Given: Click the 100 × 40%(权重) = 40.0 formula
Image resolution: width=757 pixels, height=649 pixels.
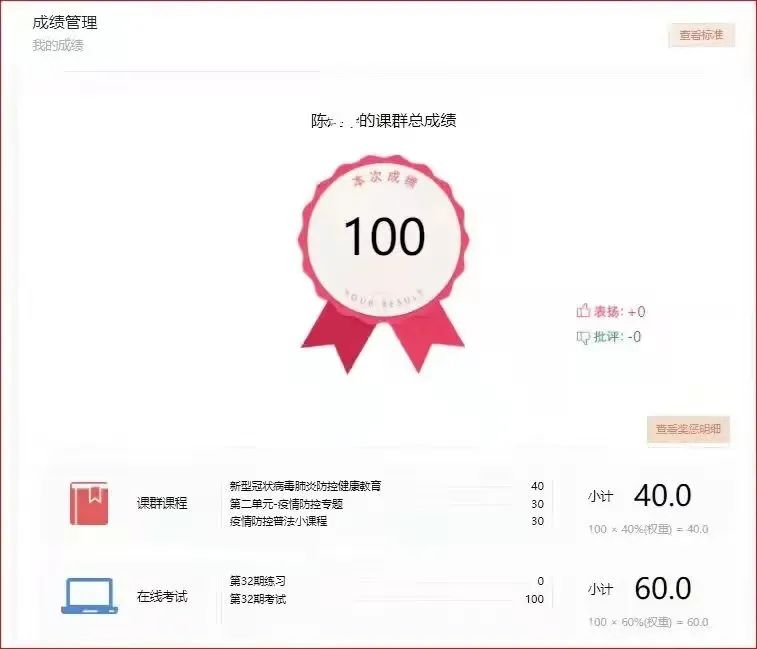Looking at the screenshot, I should point(648,529).
